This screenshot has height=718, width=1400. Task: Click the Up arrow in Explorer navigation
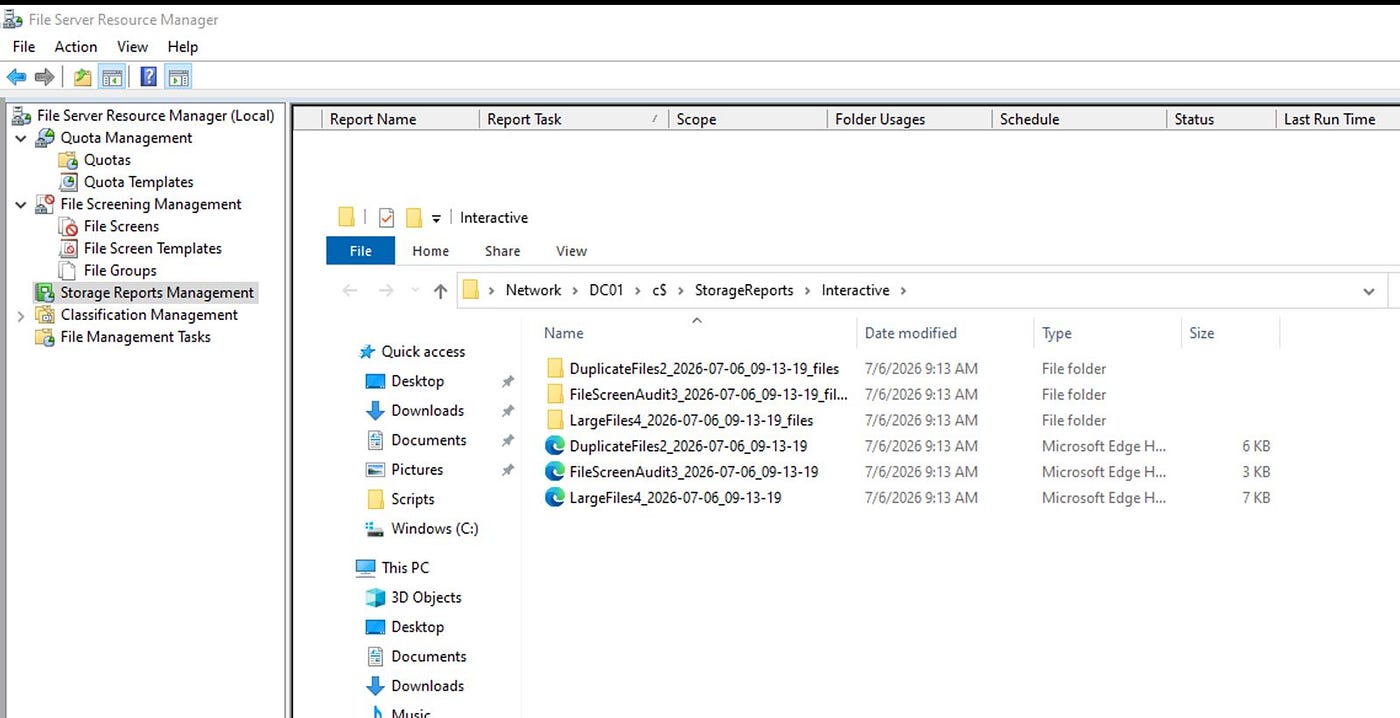440,291
